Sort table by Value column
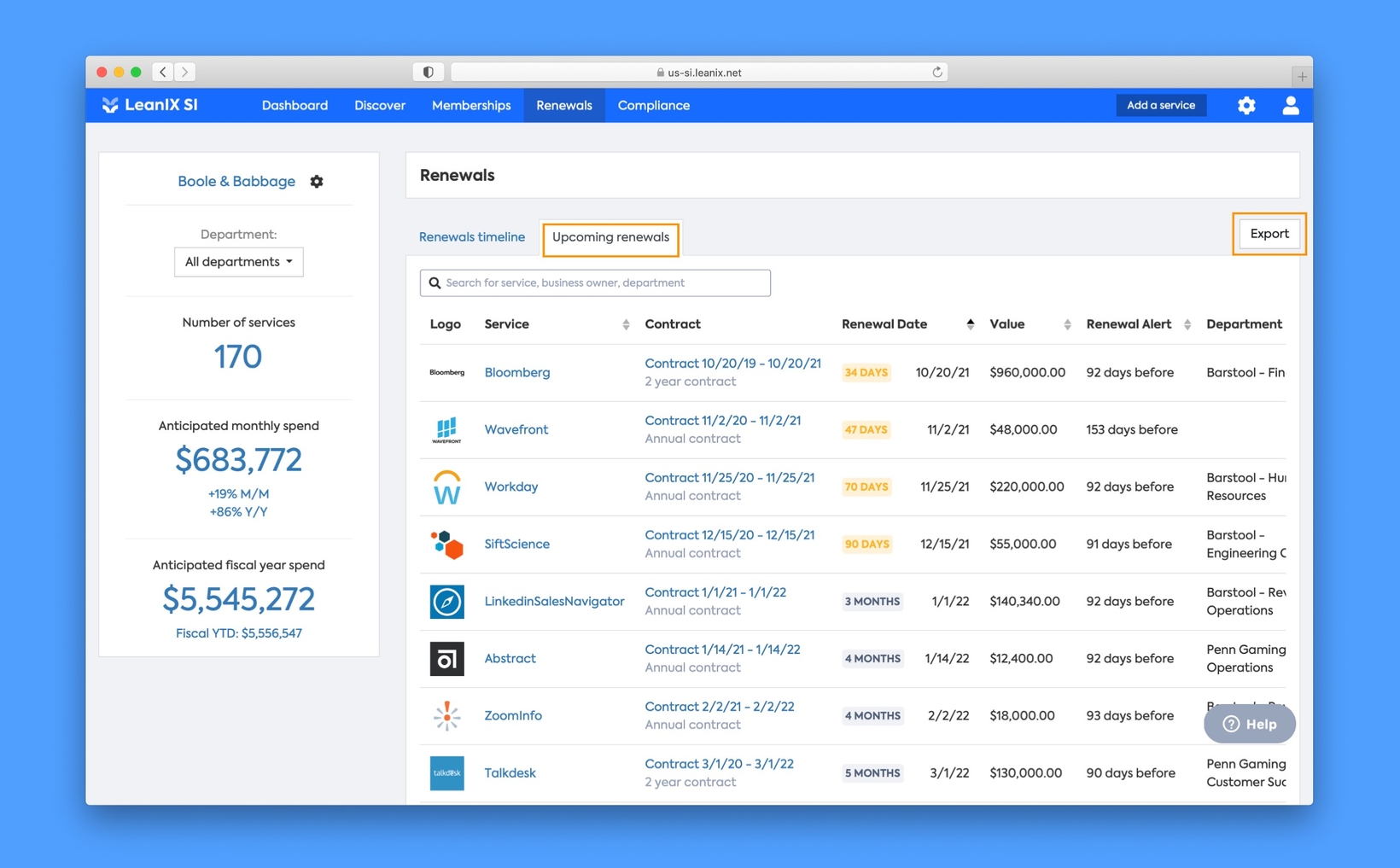Screen dimensions: 1400x868 [1067, 324]
